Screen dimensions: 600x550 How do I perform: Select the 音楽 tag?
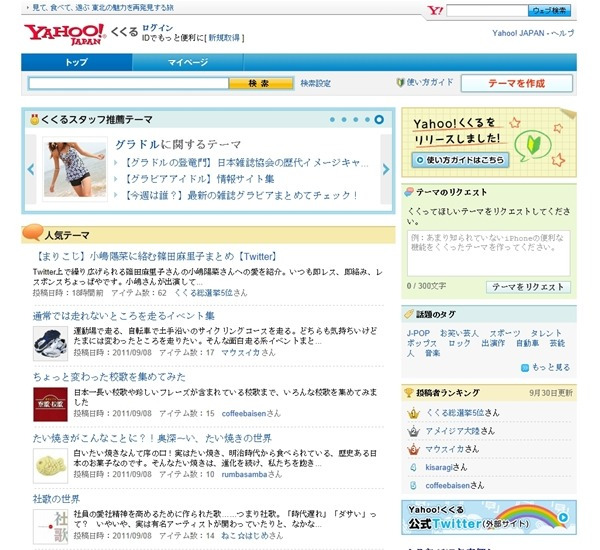pos(432,353)
